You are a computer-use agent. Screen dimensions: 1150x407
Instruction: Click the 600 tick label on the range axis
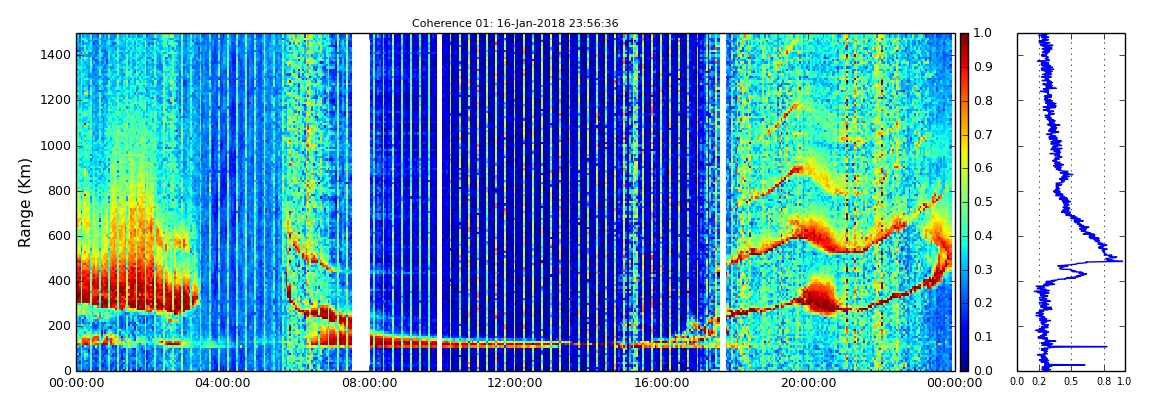coord(60,235)
